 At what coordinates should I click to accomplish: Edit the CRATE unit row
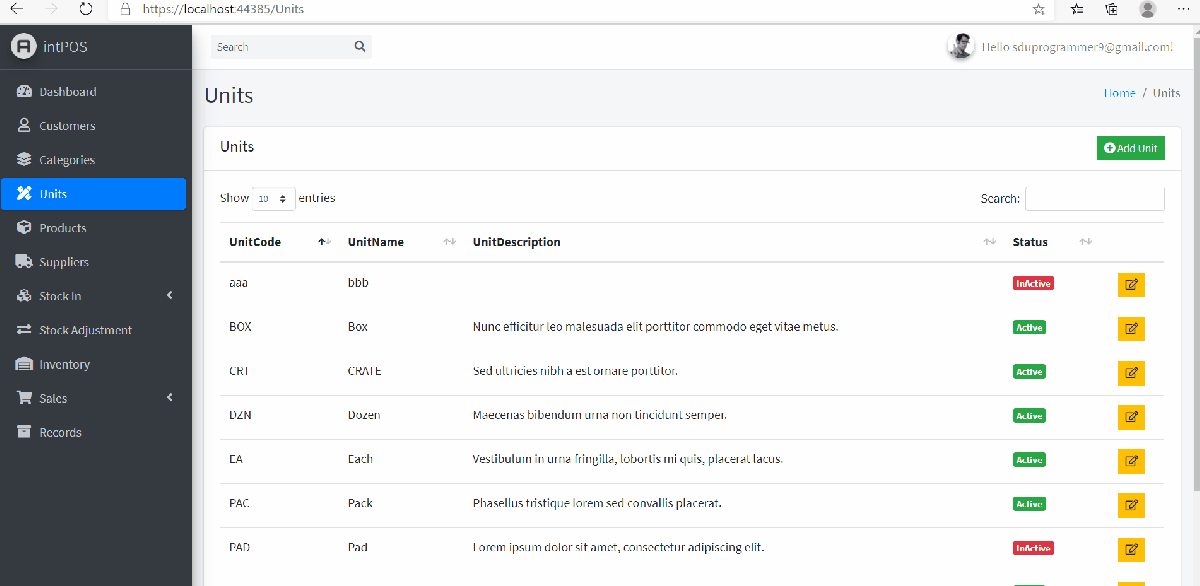coord(1131,372)
